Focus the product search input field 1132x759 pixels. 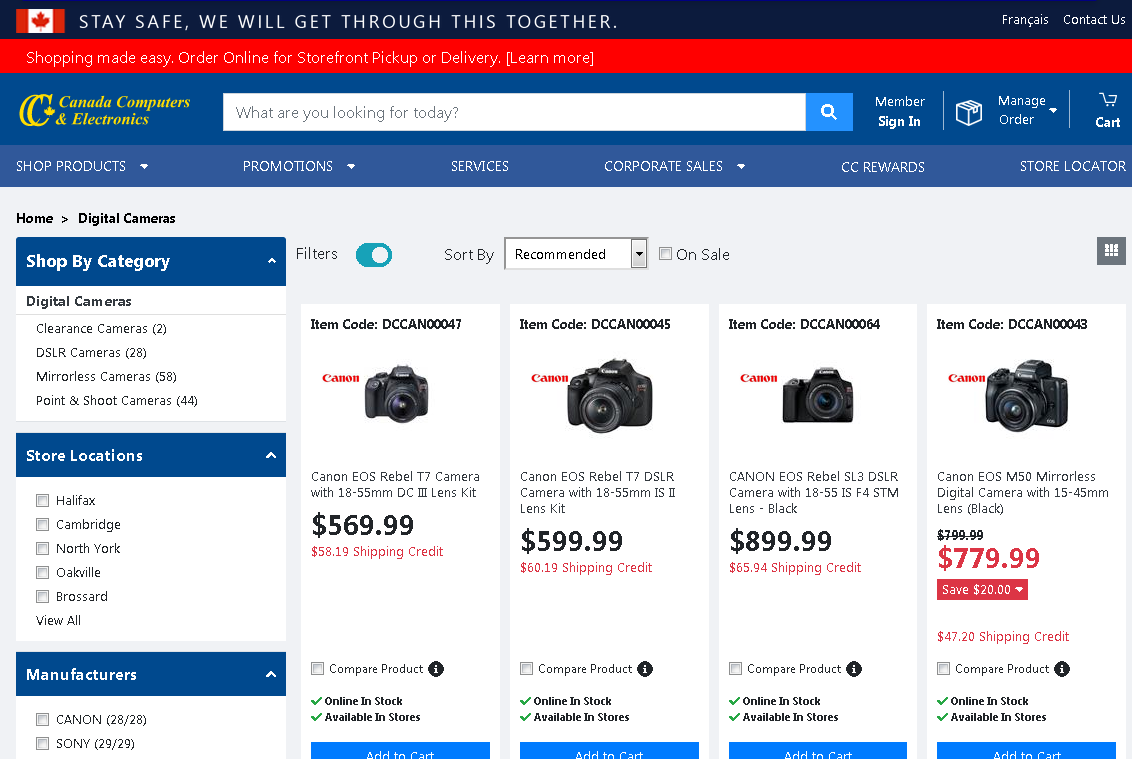(x=514, y=112)
